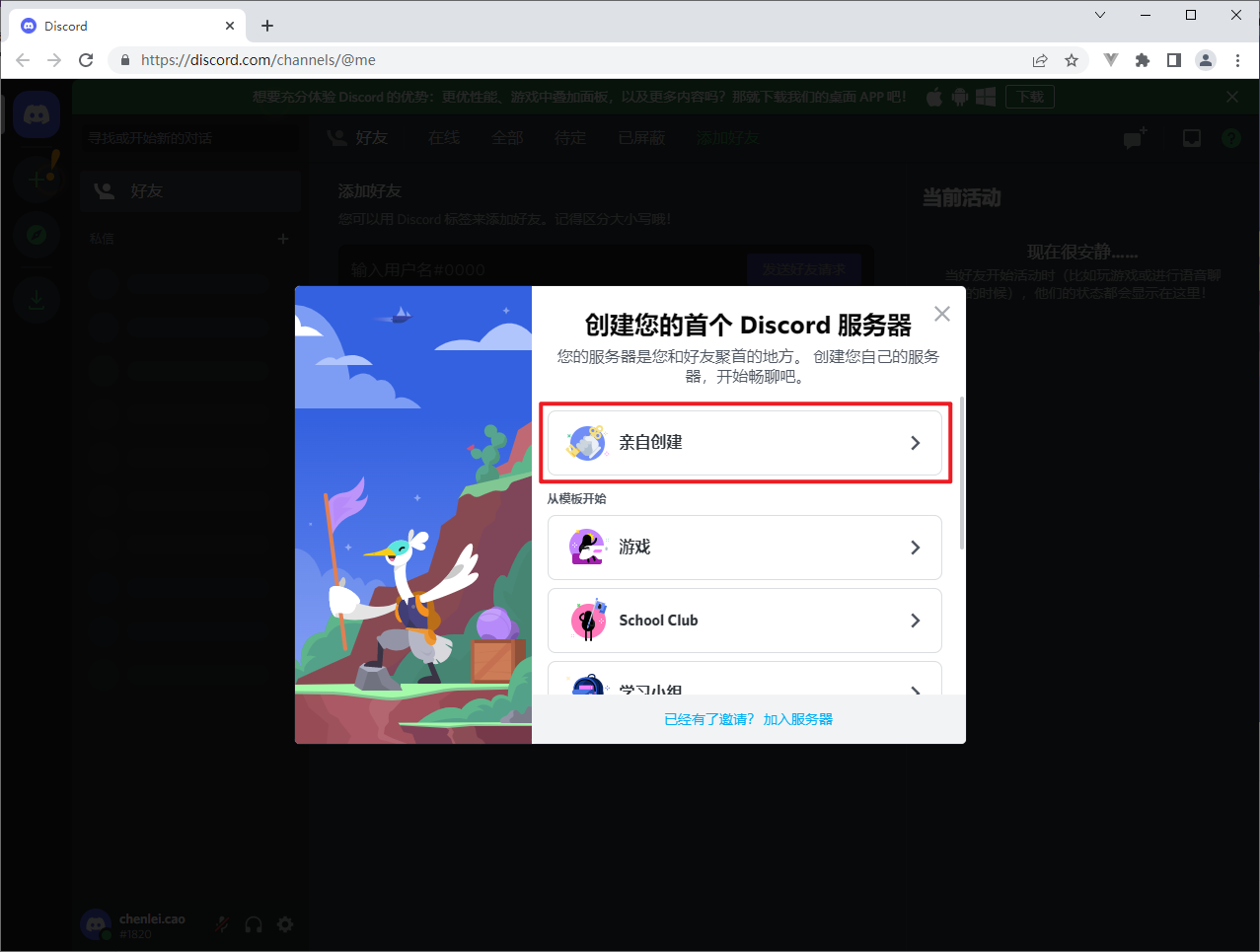Image resolution: width=1260 pixels, height=952 pixels.
Task: Open Discord home button in sidebar
Action: [37, 116]
